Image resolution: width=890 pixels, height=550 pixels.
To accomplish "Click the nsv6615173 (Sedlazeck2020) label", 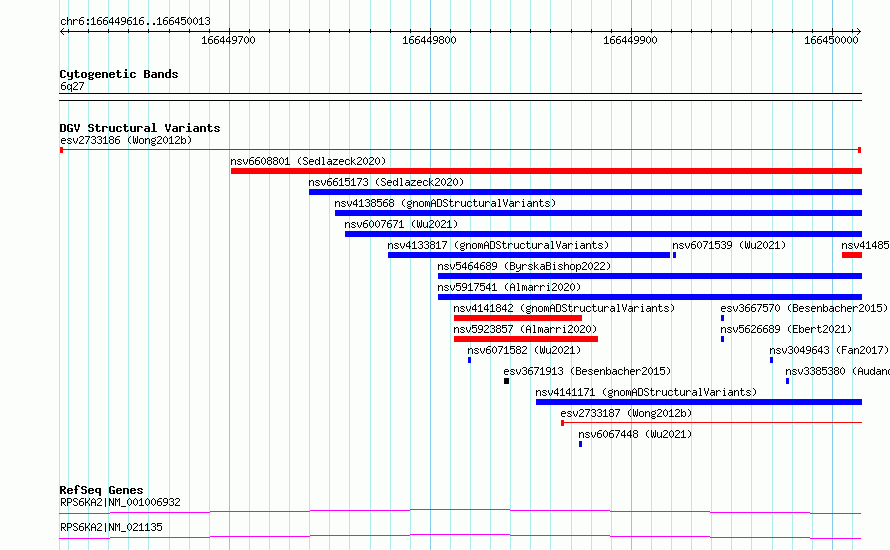I will (x=386, y=182).
